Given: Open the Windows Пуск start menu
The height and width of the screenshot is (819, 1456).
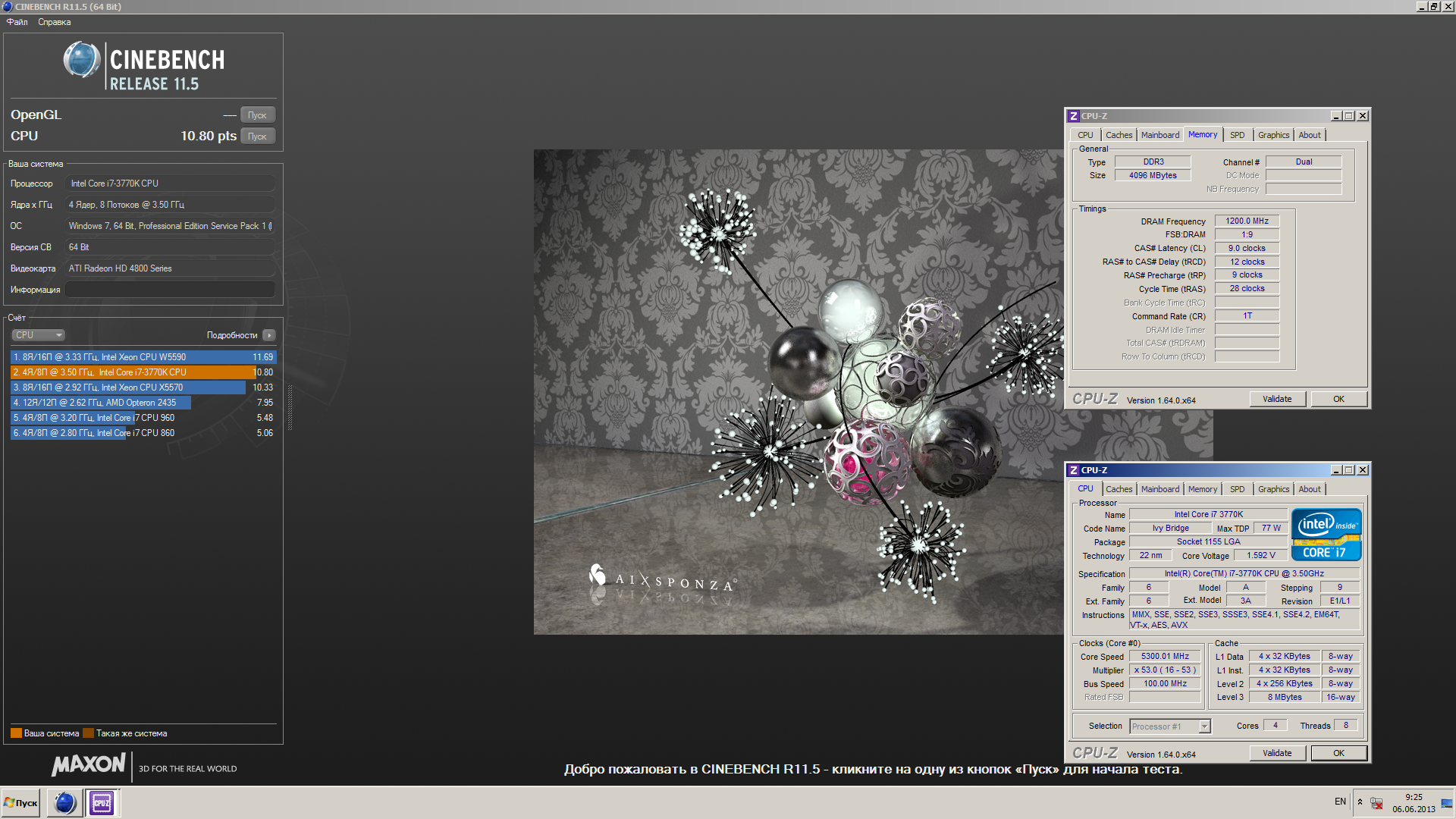Looking at the screenshot, I should coord(20,803).
